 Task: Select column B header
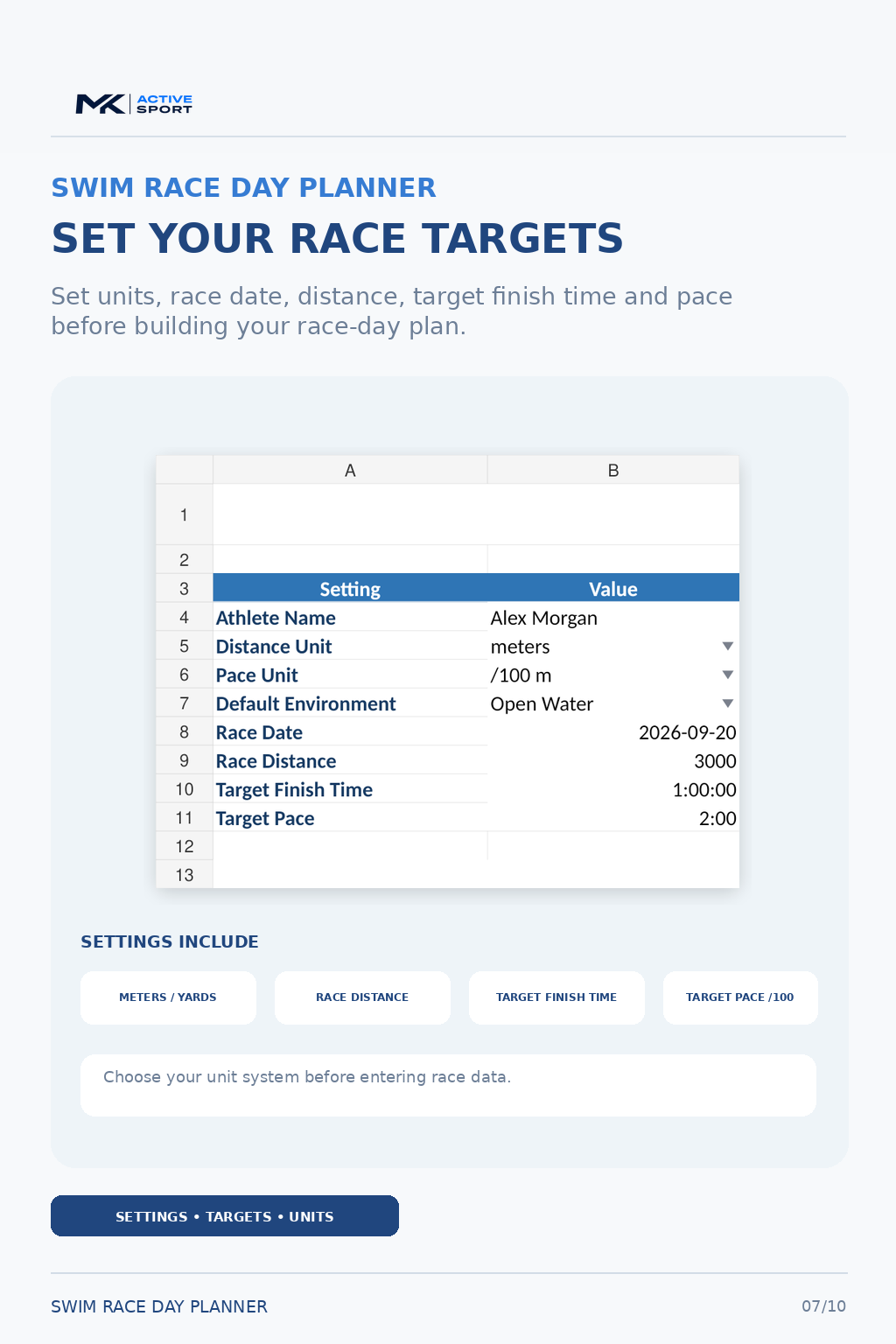coord(613,470)
